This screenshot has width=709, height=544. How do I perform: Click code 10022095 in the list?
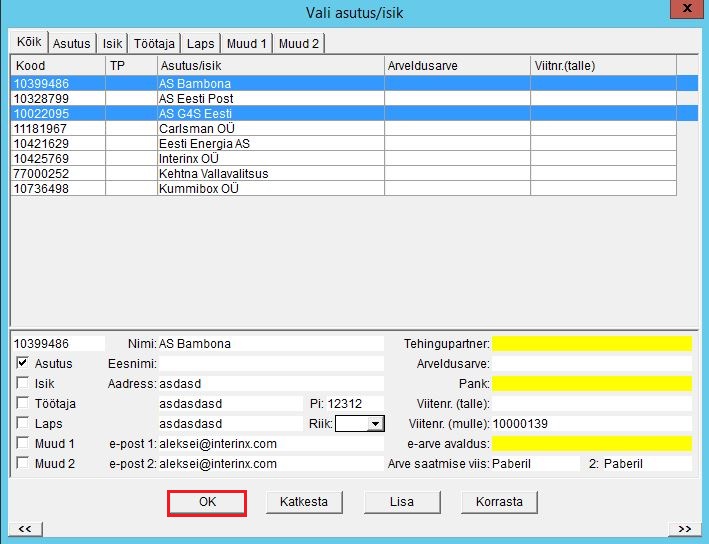pyautogui.click(x=41, y=114)
